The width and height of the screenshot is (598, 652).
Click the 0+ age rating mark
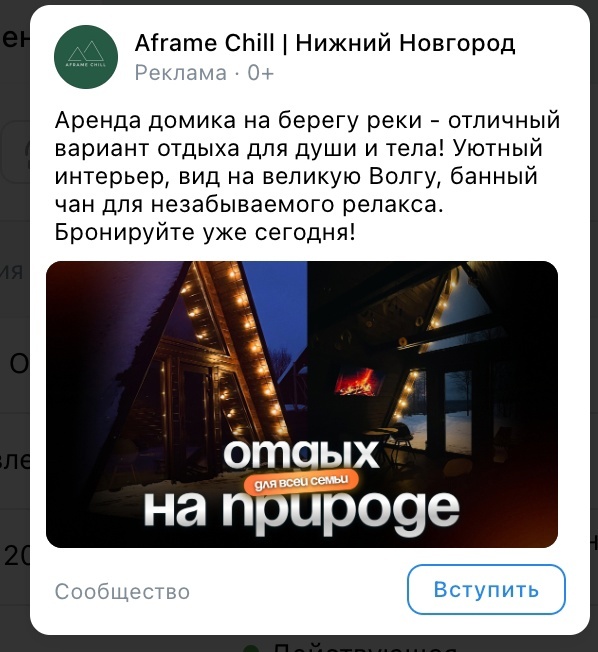(x=261, y=73)
